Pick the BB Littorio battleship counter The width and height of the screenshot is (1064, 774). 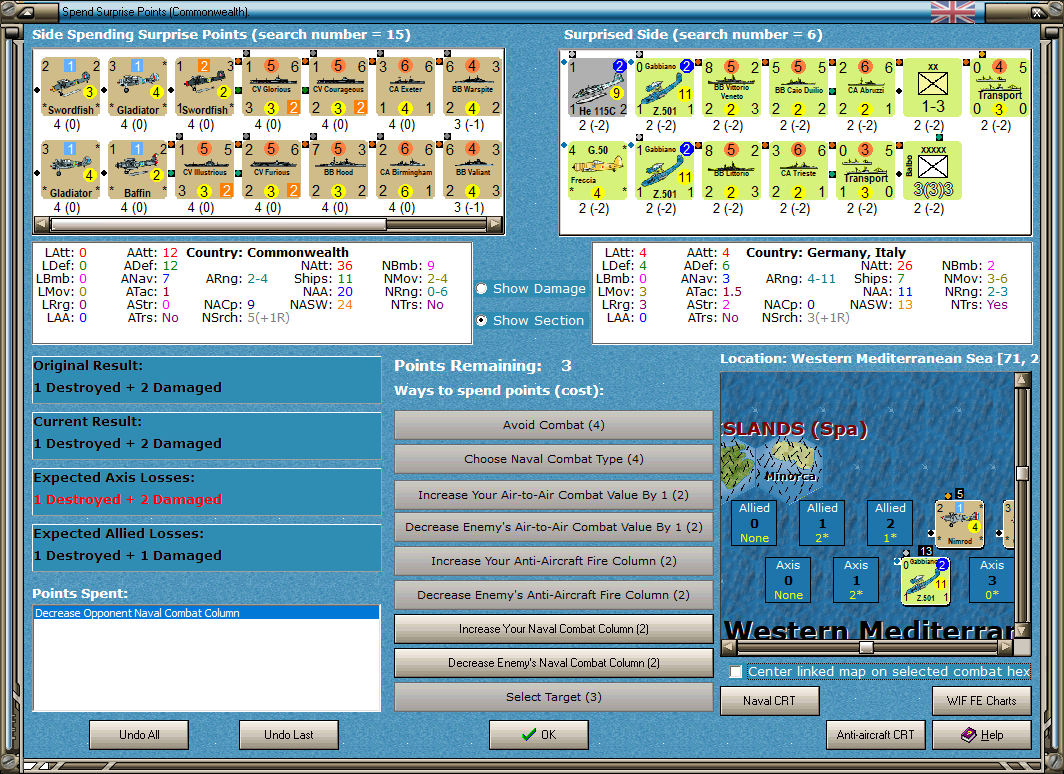(x=732, y=170)
